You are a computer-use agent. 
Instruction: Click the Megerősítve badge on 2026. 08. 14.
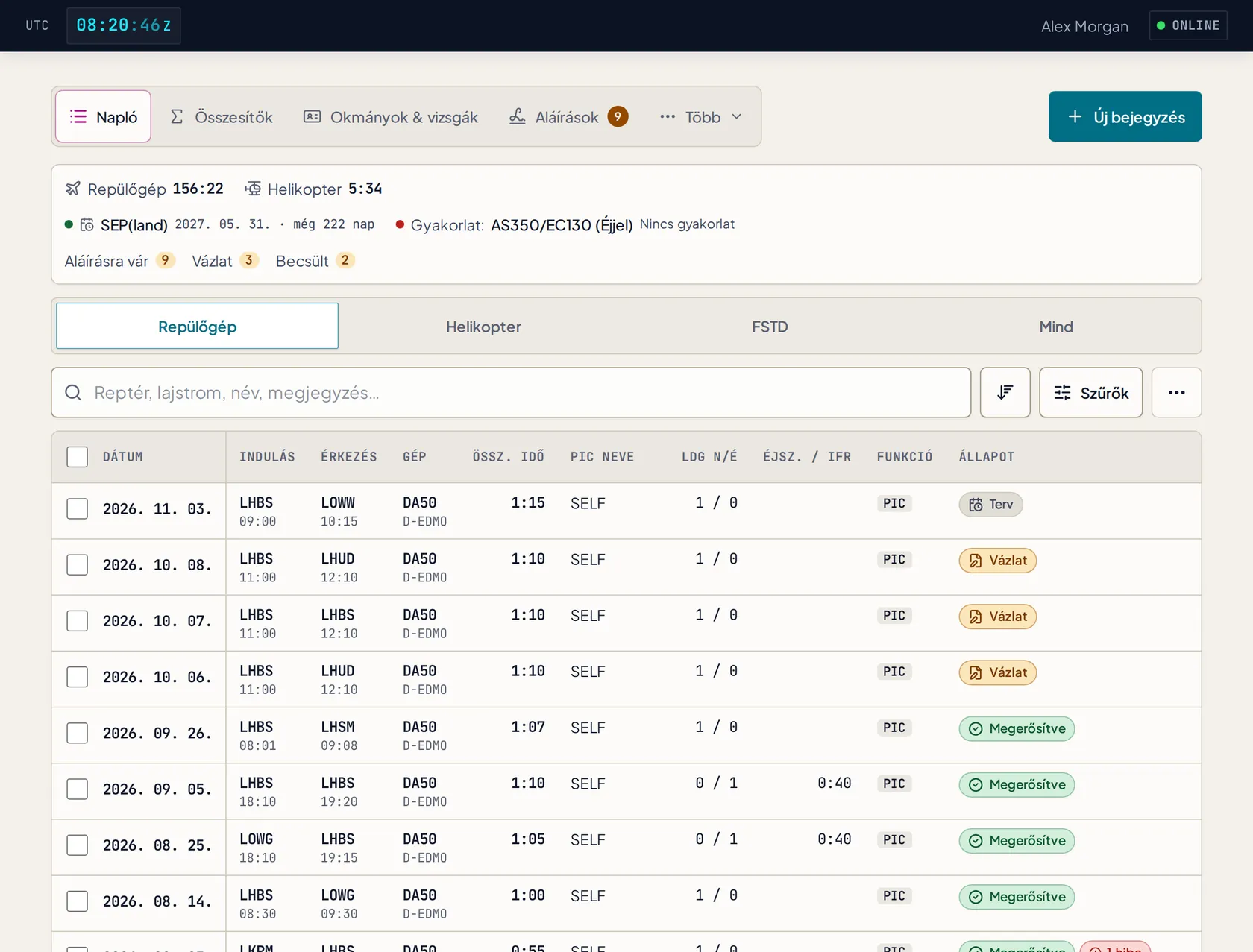tap(1017, 896)
